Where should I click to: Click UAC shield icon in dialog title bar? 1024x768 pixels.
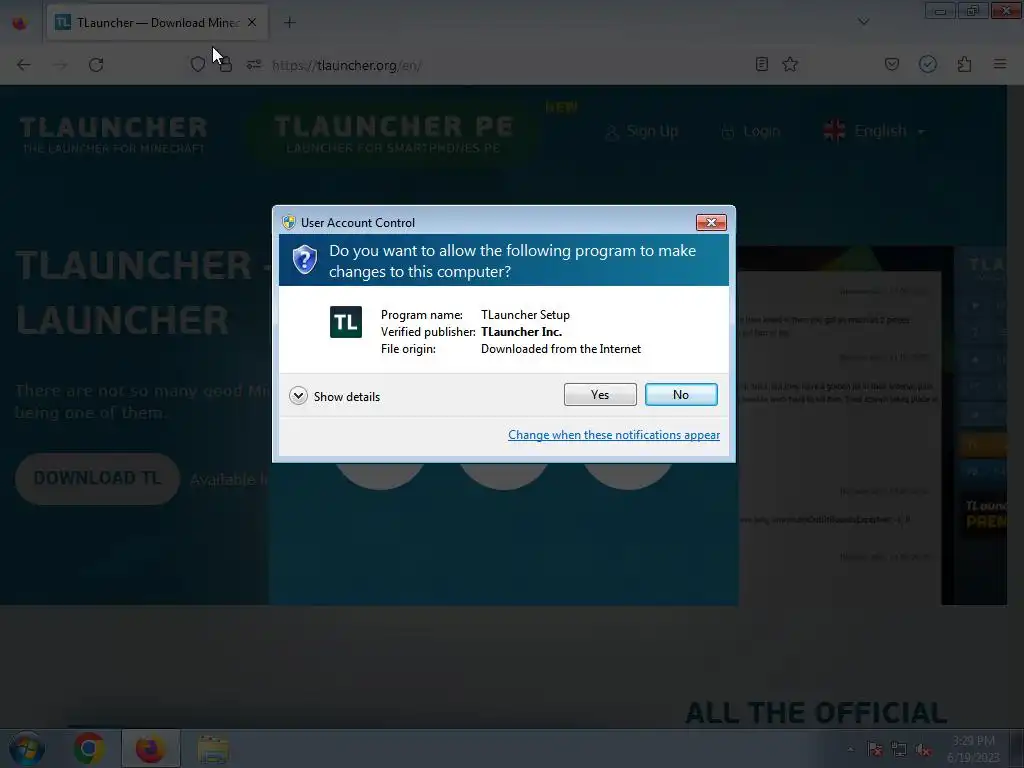(x=289, y=222)
